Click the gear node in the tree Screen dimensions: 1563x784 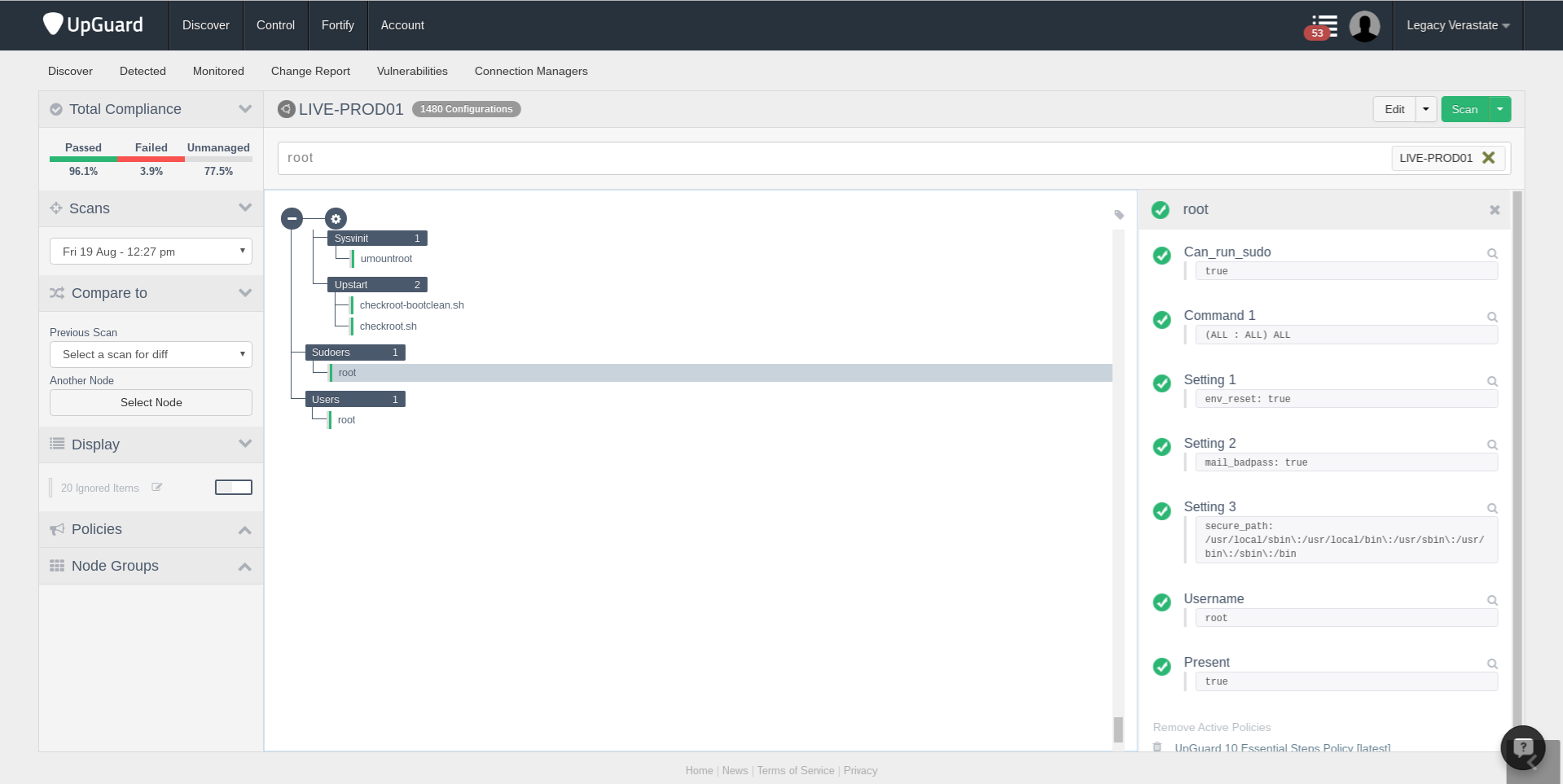click(x=336, y=218)
